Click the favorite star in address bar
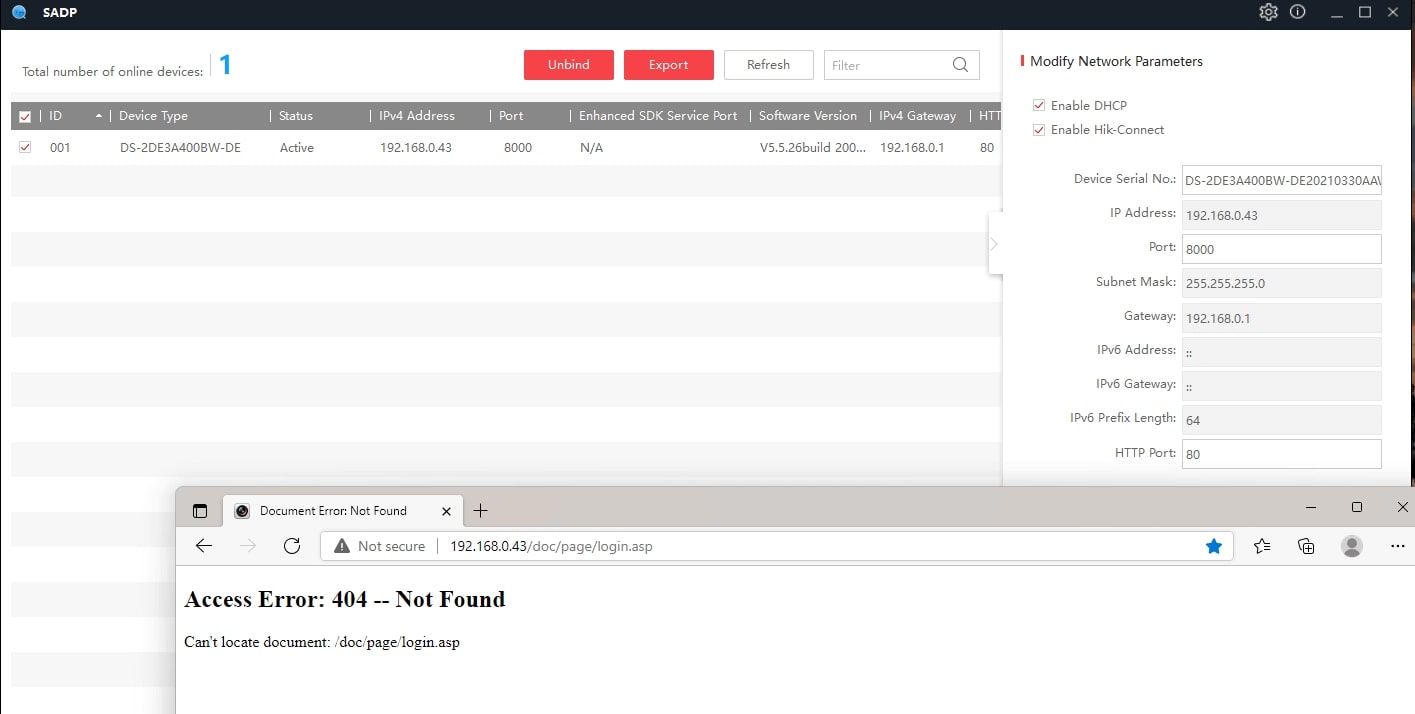Viewport: 1415px width, 714px height. (1214, 546)
